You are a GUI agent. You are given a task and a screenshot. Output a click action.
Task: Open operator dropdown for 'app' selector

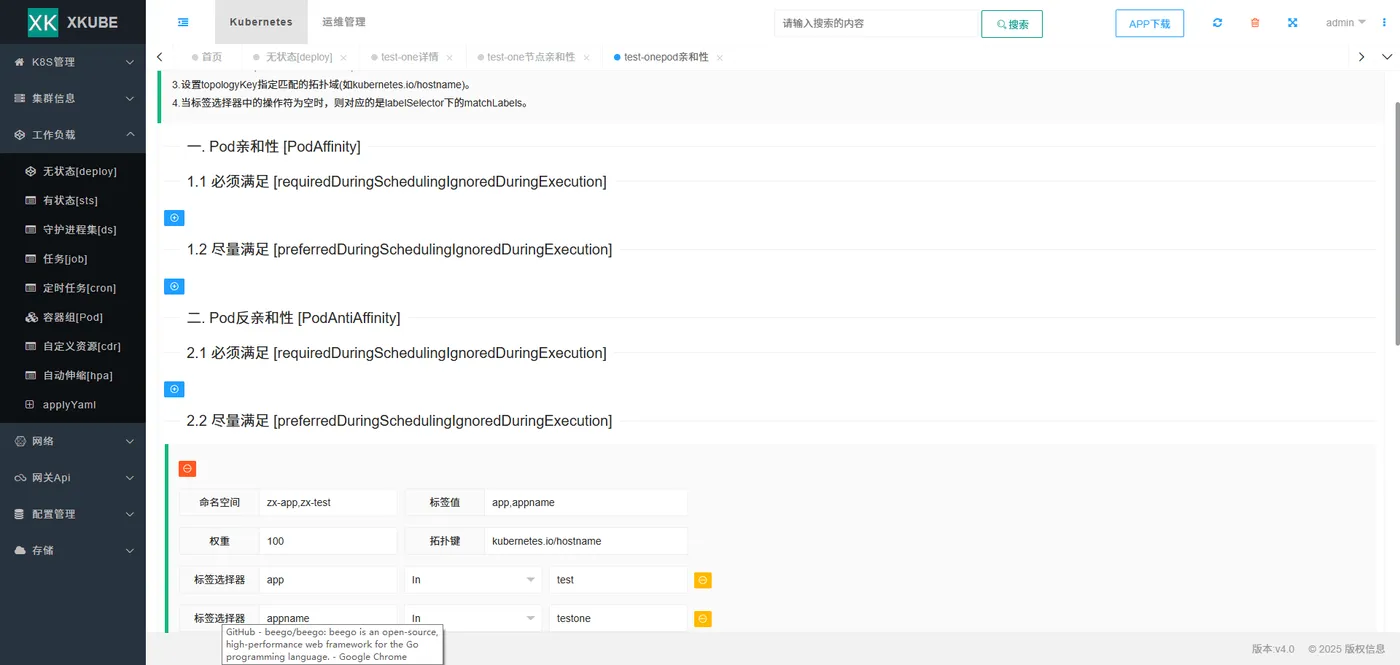click(473, 580)
